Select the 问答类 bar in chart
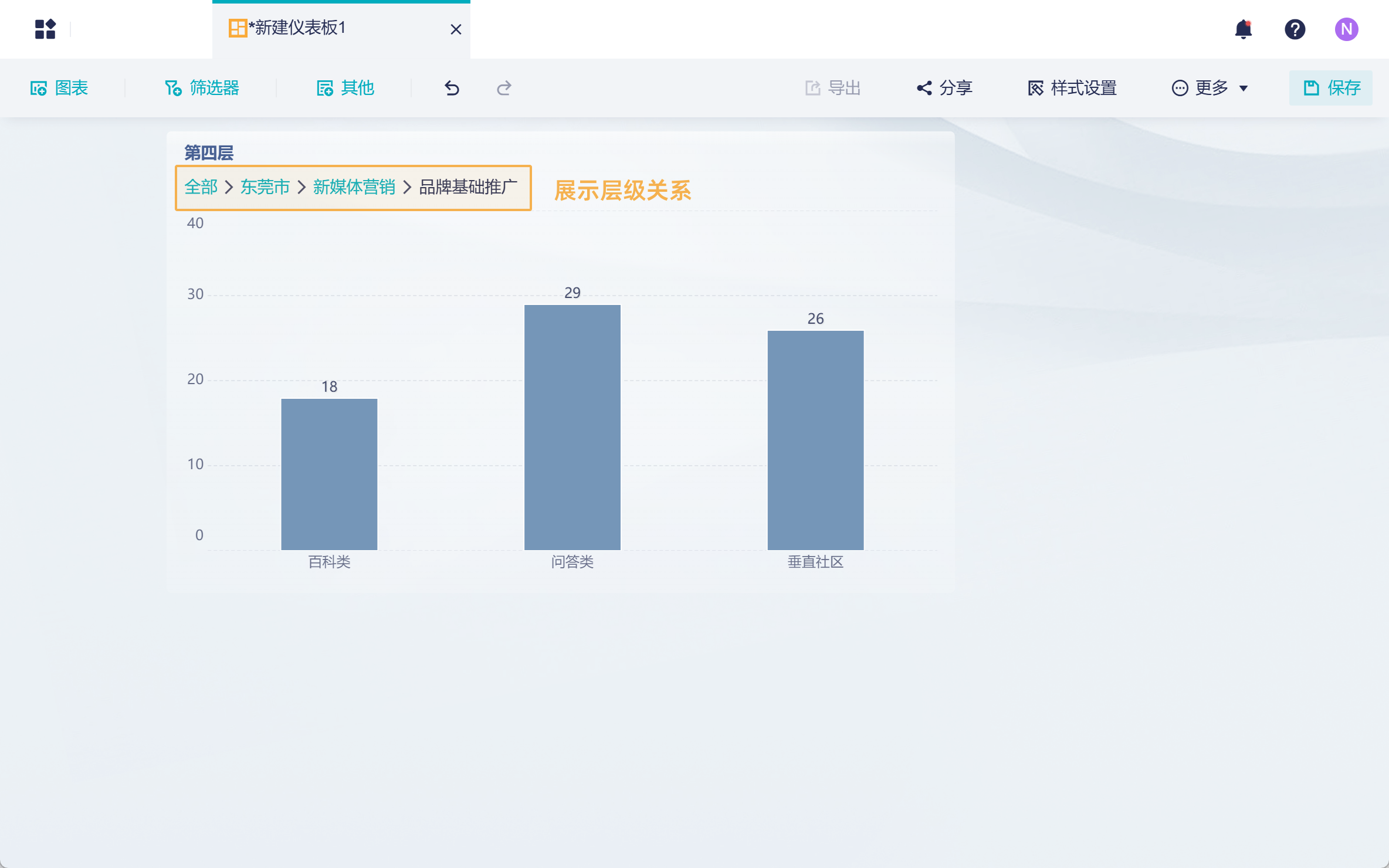 click(x=572, y=427)
